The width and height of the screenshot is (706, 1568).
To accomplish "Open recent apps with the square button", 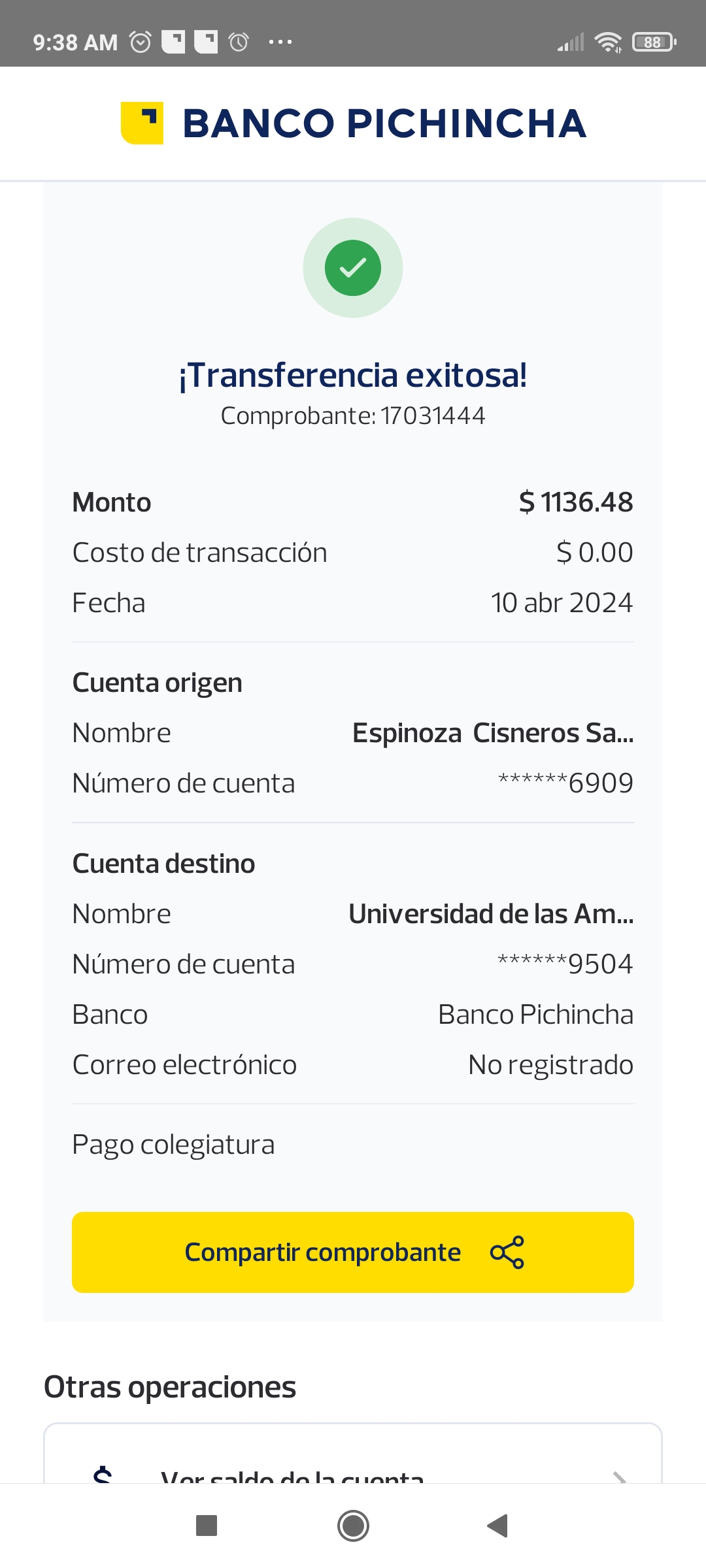I will tap(207, 1526).
